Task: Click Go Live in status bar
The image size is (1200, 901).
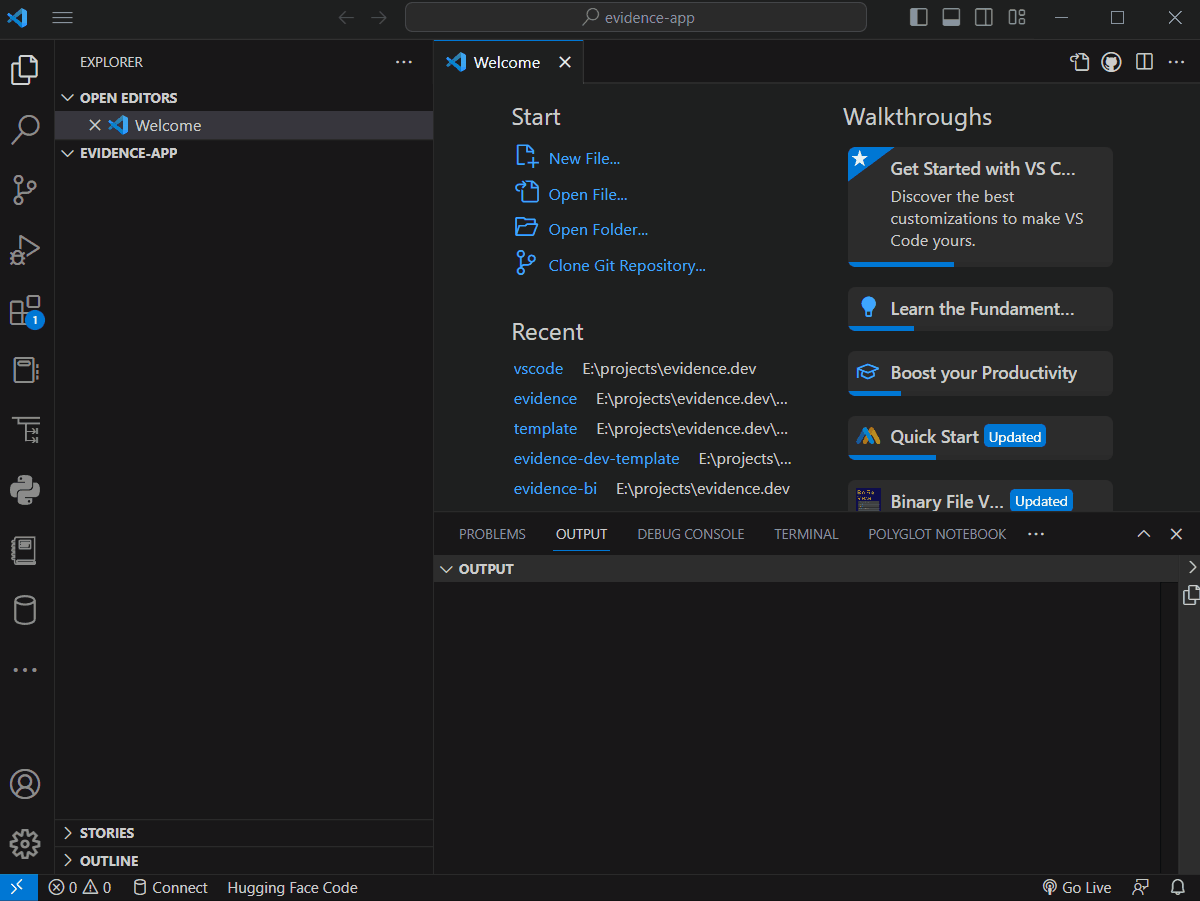Action: point(1077,887)
